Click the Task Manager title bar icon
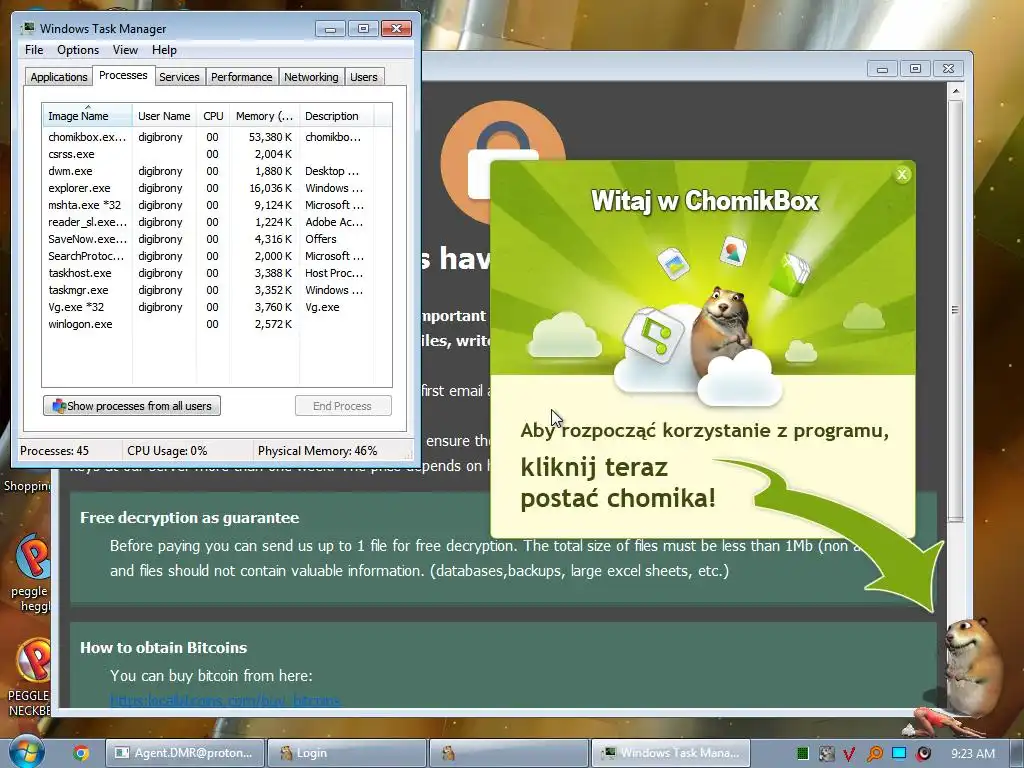 (x=27, y=28)
